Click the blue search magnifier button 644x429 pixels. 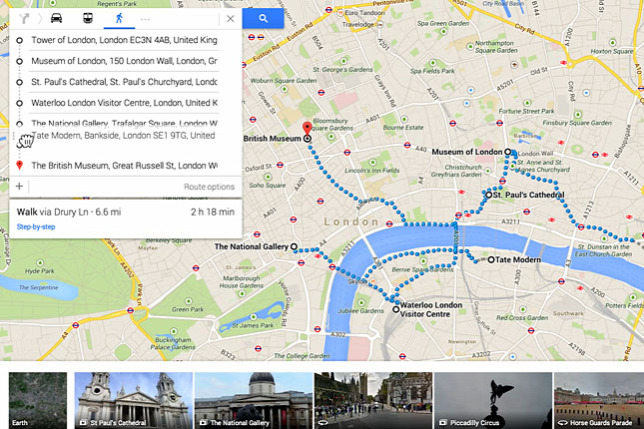(x=263, y=18)
